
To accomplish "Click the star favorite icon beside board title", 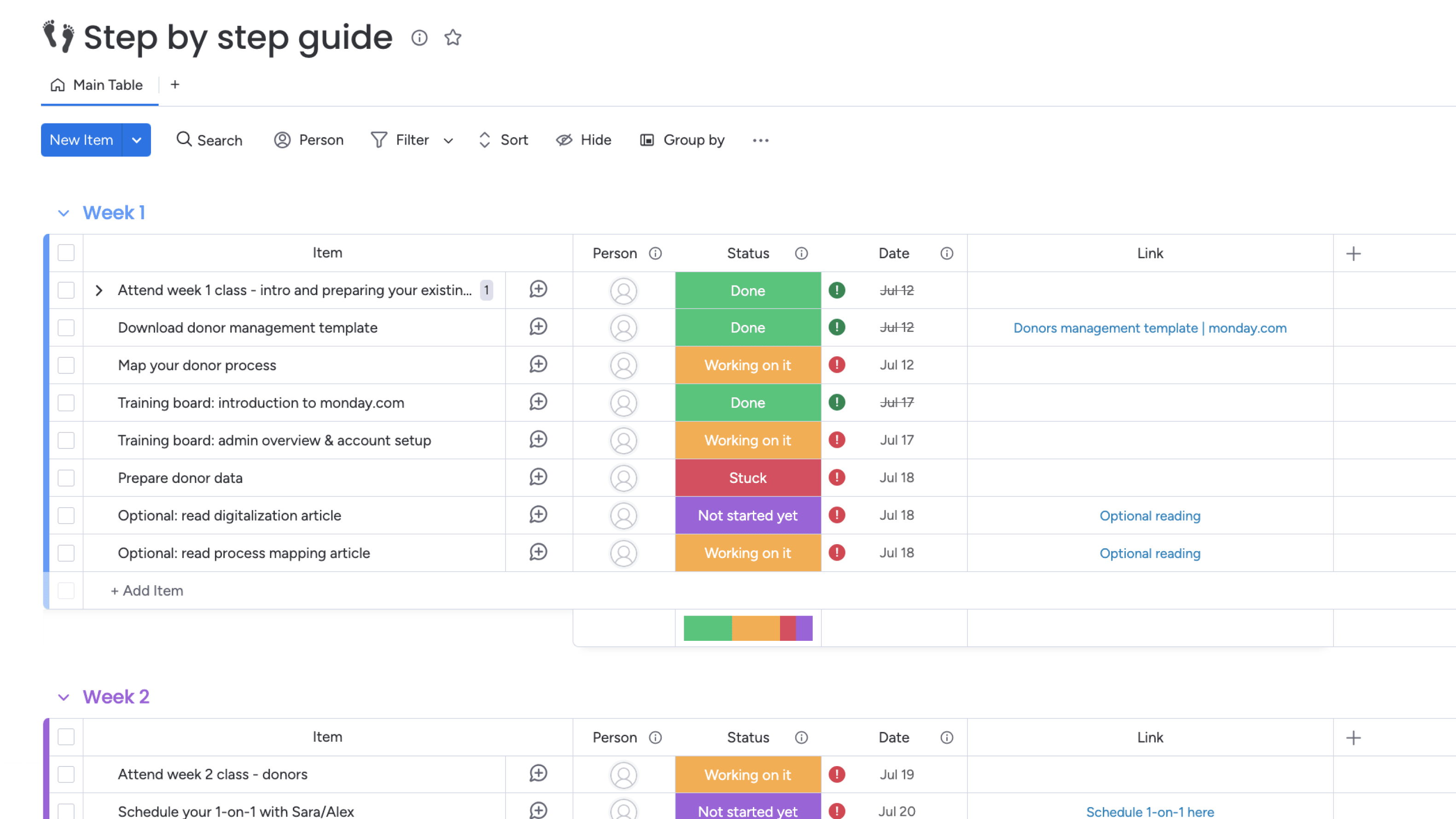I will coord(453,38).
